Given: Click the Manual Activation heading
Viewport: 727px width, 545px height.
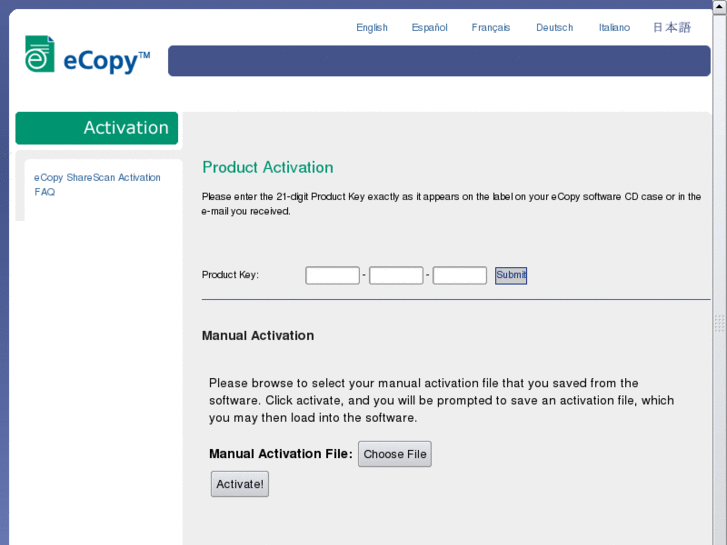Looking at the screenshot, I should coord(258,336).
